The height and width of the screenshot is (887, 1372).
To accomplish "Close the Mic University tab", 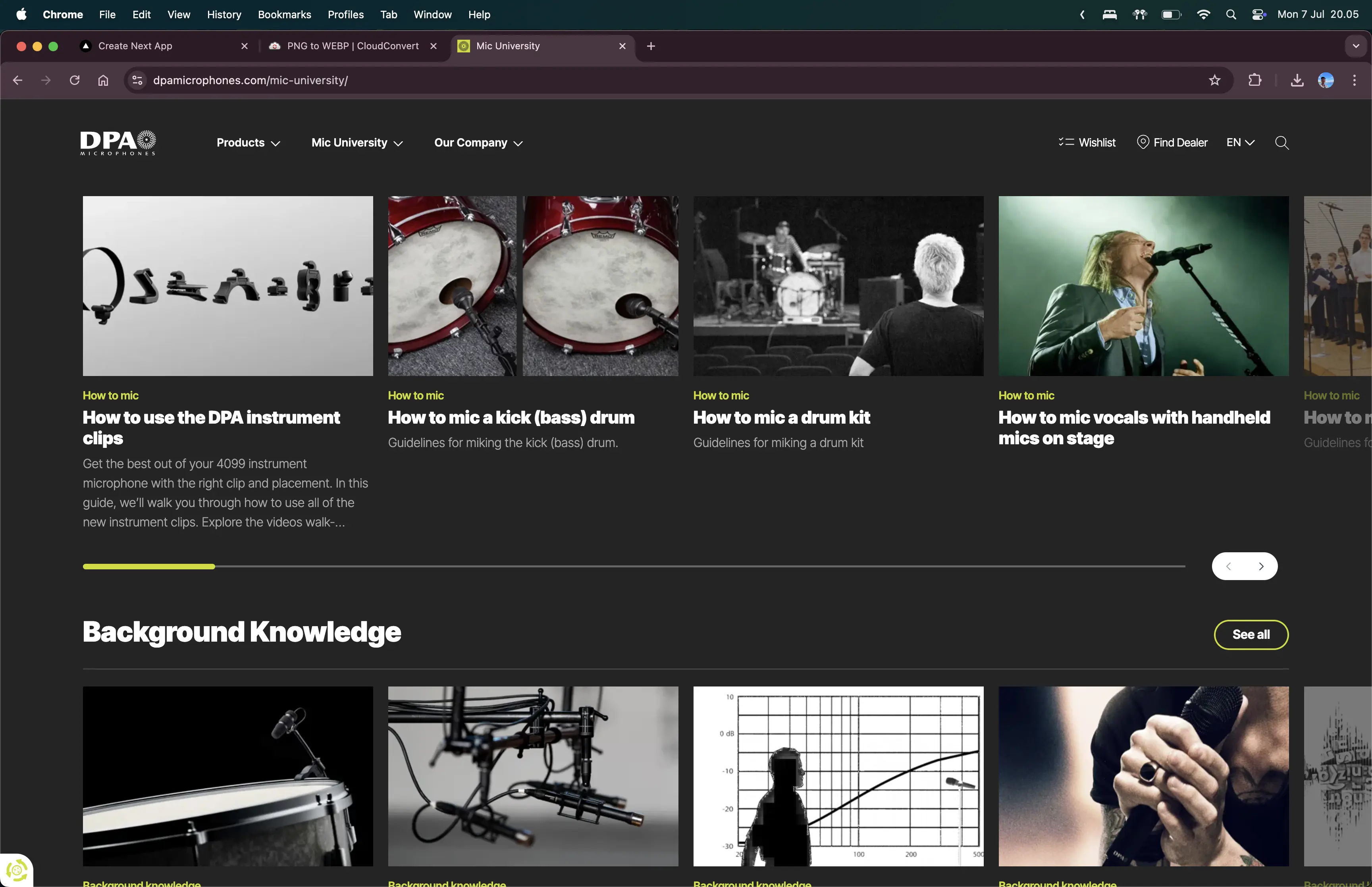I will (622, 46).
